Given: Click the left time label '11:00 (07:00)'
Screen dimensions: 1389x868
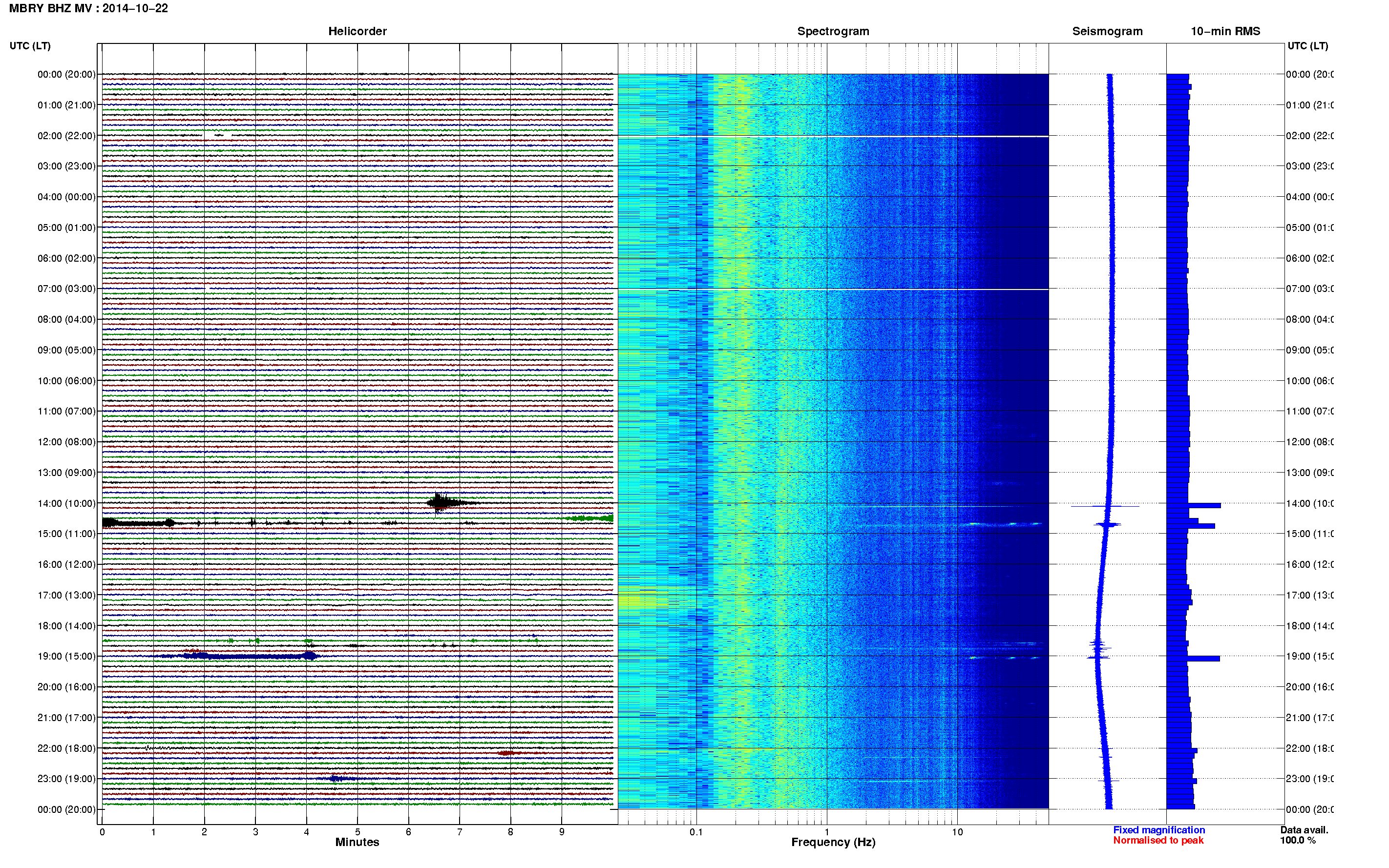Looking at the screenshot, I should click(66, 412).
